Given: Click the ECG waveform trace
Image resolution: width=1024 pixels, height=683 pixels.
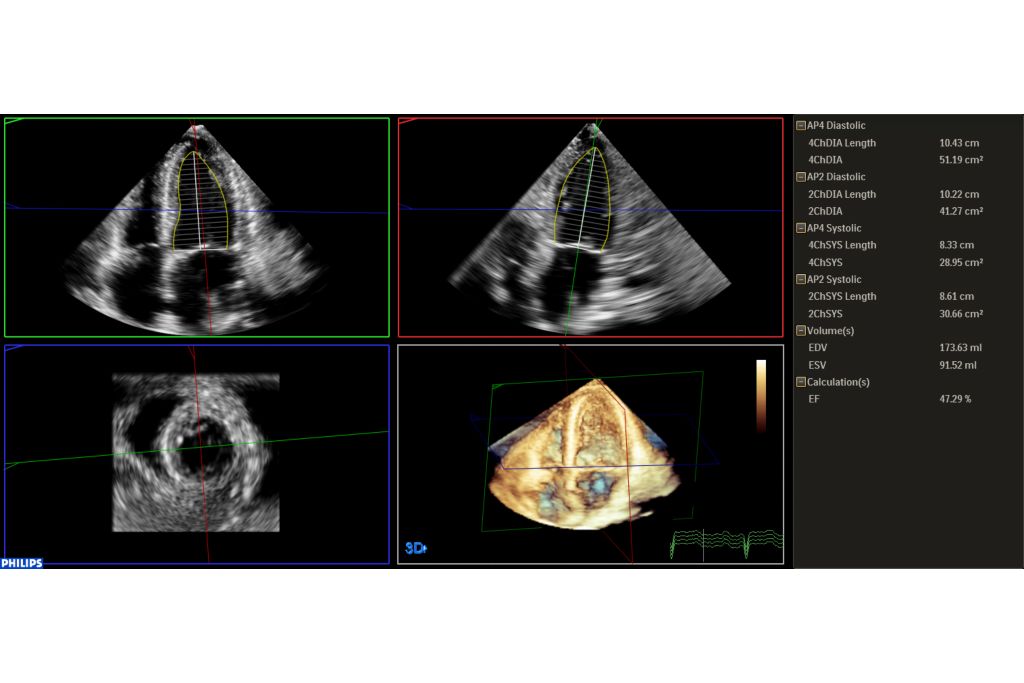Looking at the screenshot, I should click(725, 542).
